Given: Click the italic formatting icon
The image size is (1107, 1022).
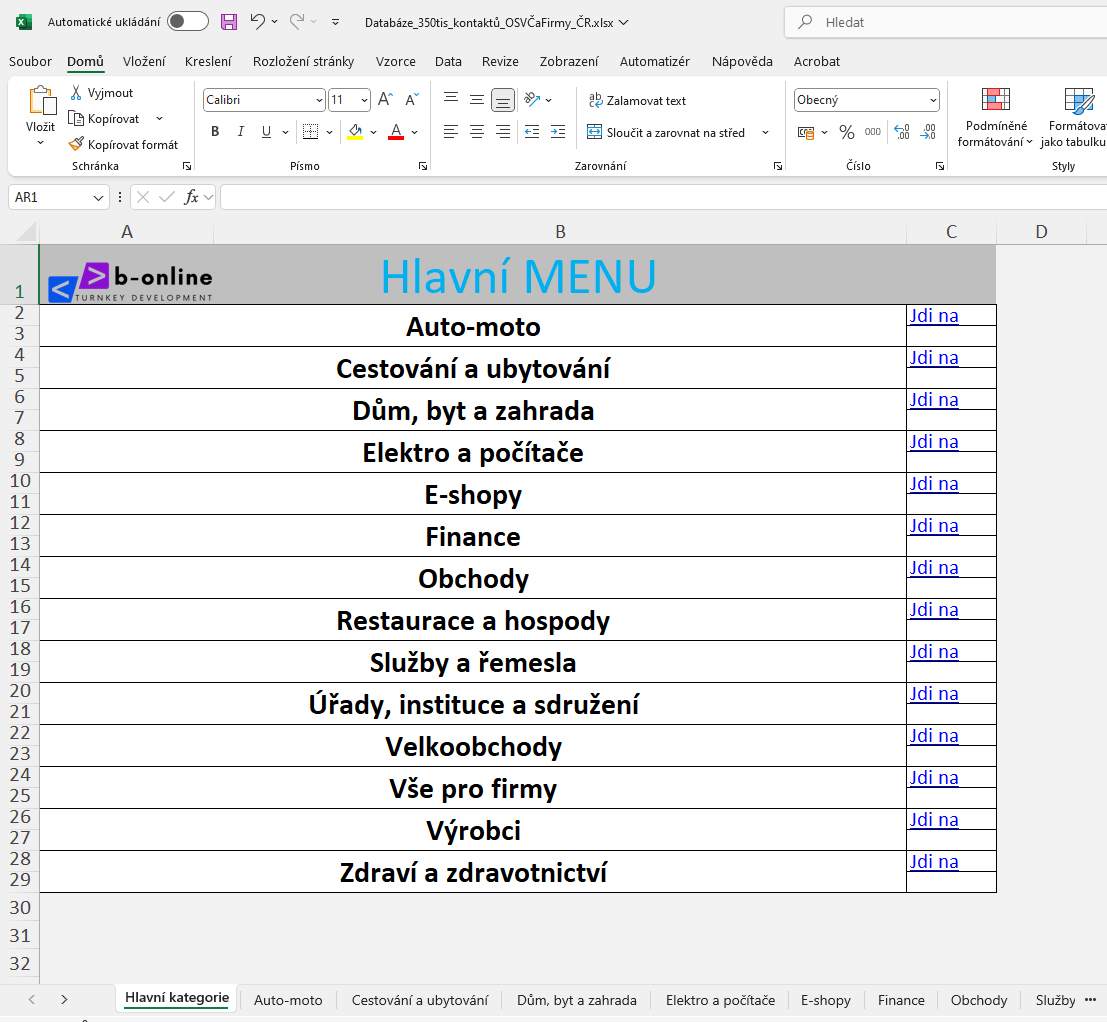Looking at the screenshot, I should (240, 132).
